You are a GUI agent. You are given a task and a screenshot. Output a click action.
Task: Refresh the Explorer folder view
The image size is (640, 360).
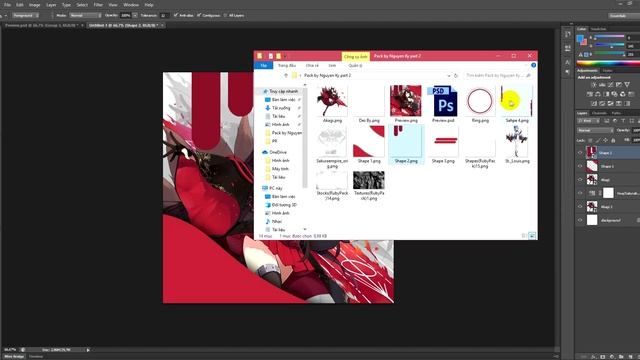click(456, 76)
